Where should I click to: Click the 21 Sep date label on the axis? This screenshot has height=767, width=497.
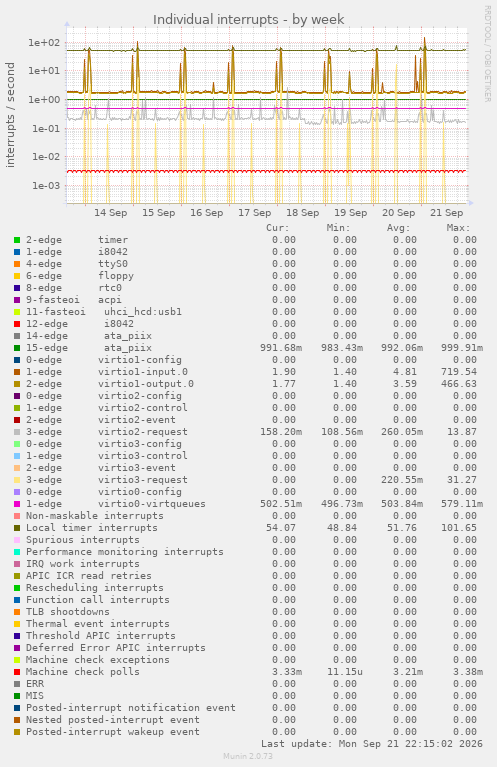(x=446, y=213)
